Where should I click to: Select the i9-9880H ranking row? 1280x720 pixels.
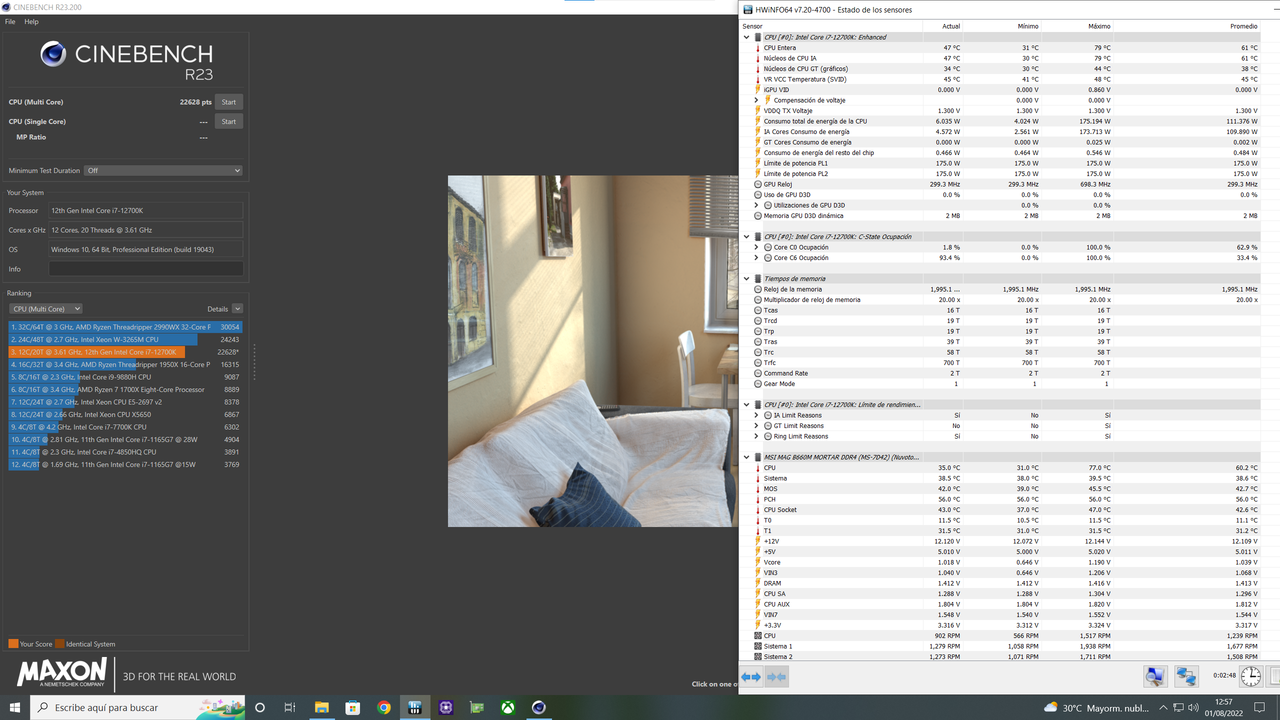pyautogui.click(x=125, y=377)
